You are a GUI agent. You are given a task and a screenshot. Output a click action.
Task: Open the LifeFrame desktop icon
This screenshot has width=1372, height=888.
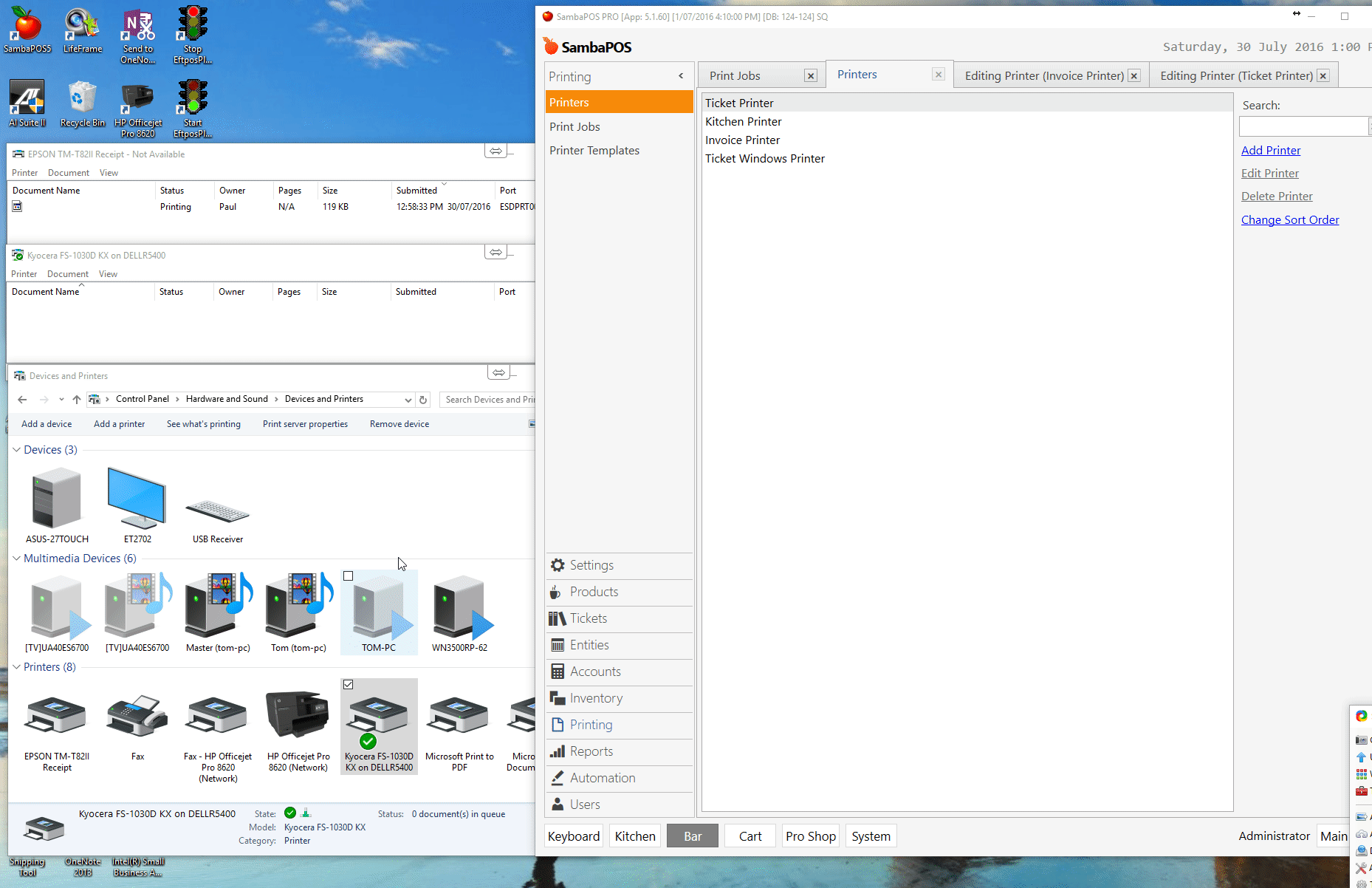[82, 30]
